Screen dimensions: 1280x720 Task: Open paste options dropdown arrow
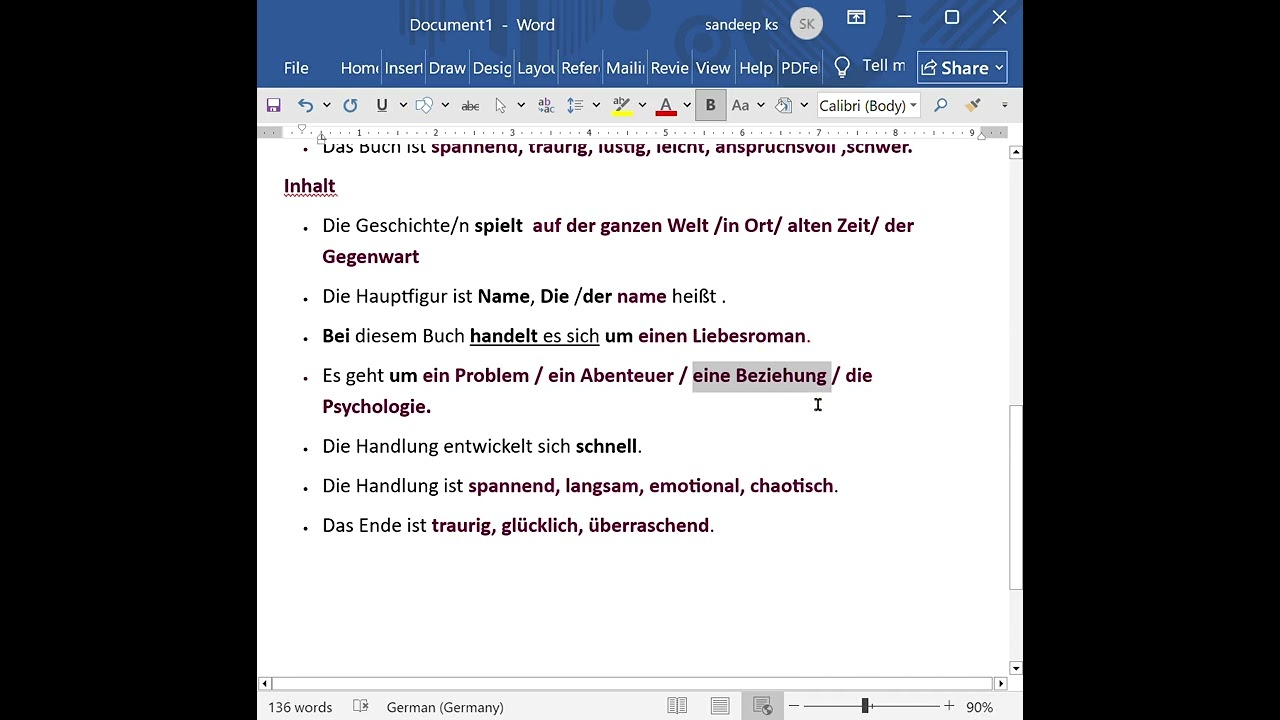coord(804,105)
